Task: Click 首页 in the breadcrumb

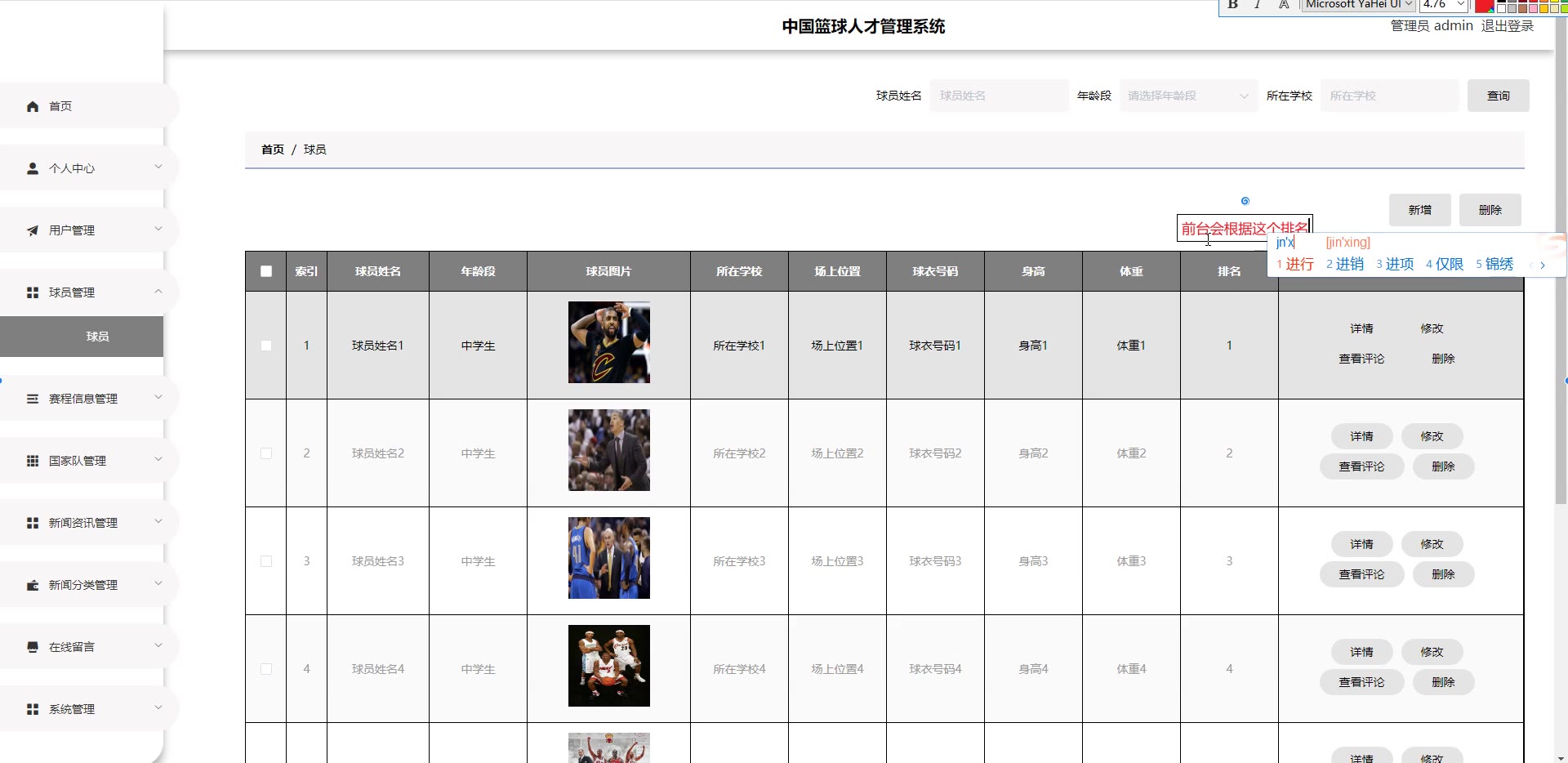Action: 273,149
